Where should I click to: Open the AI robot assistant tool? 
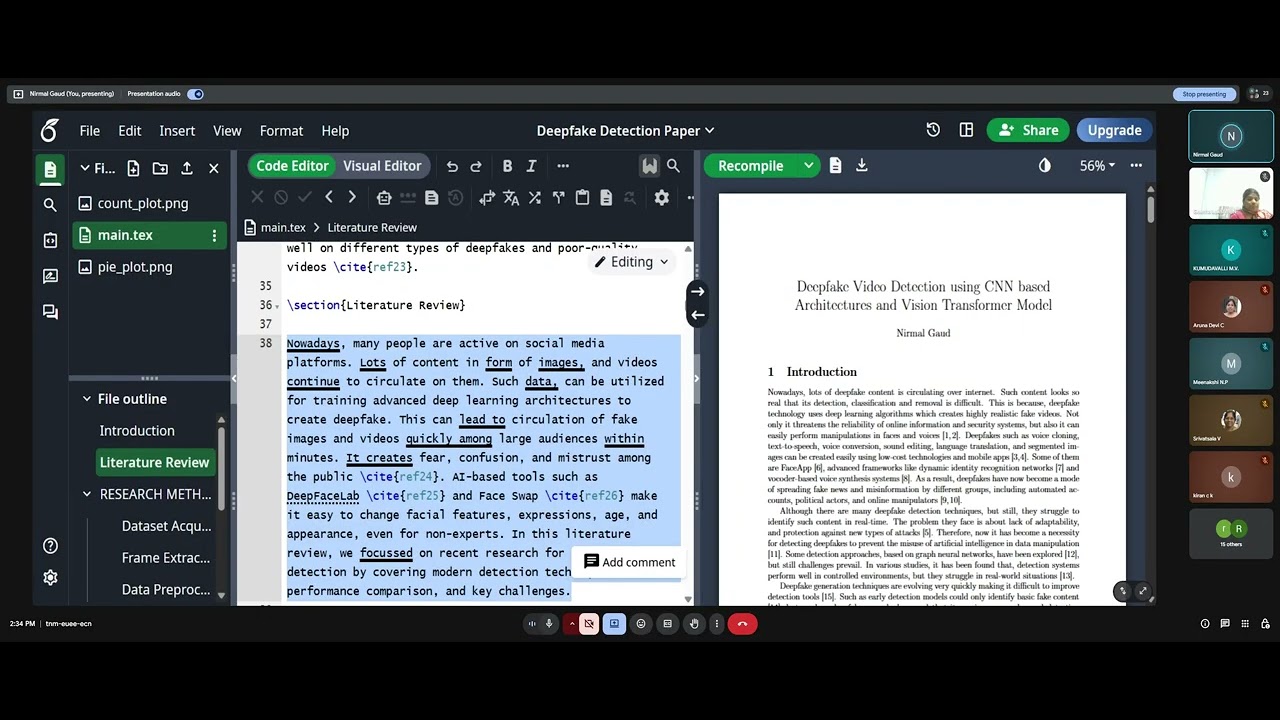pos(384,198)
